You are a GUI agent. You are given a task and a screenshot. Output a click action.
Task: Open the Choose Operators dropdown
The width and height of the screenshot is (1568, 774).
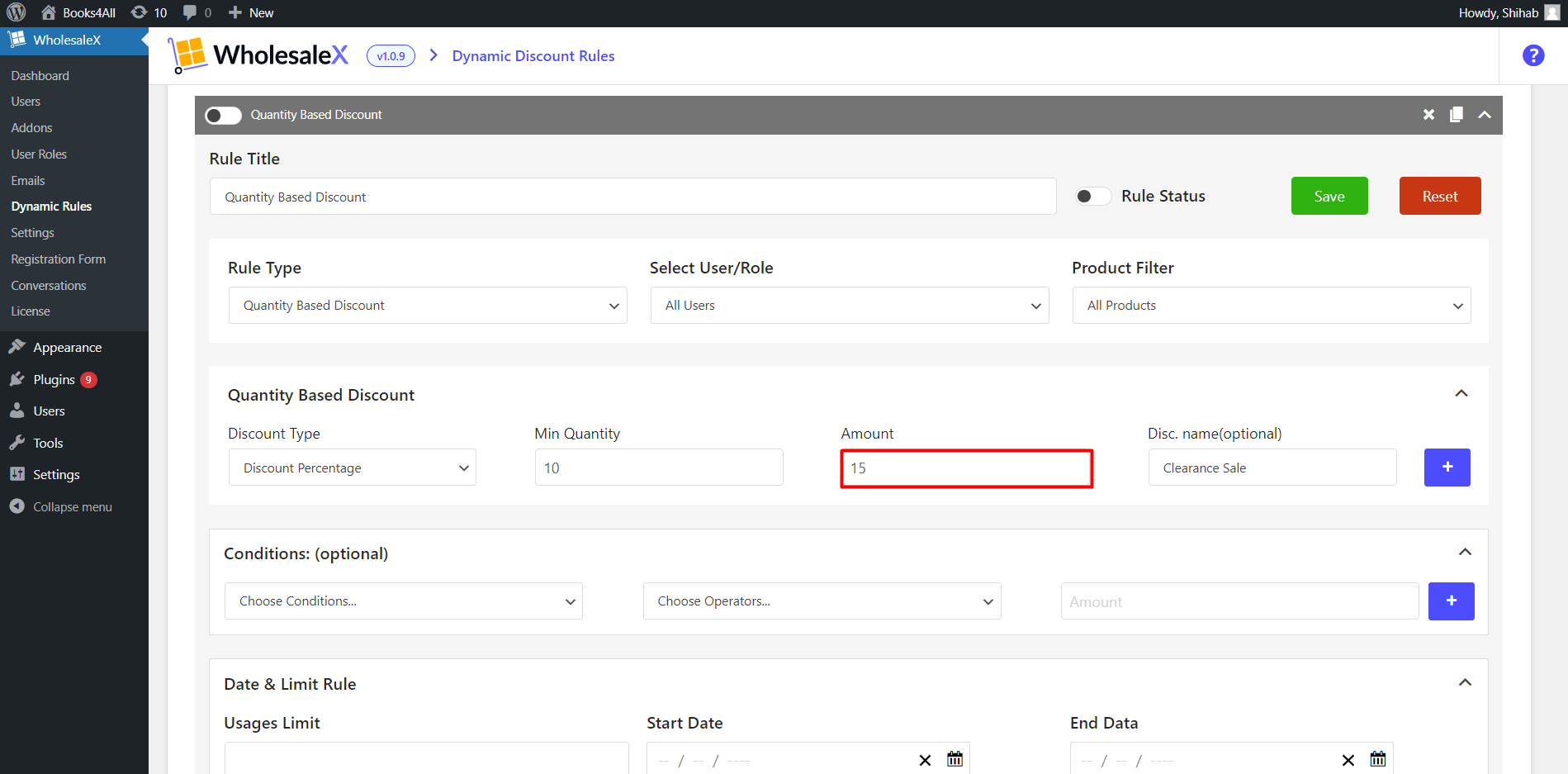822,601
